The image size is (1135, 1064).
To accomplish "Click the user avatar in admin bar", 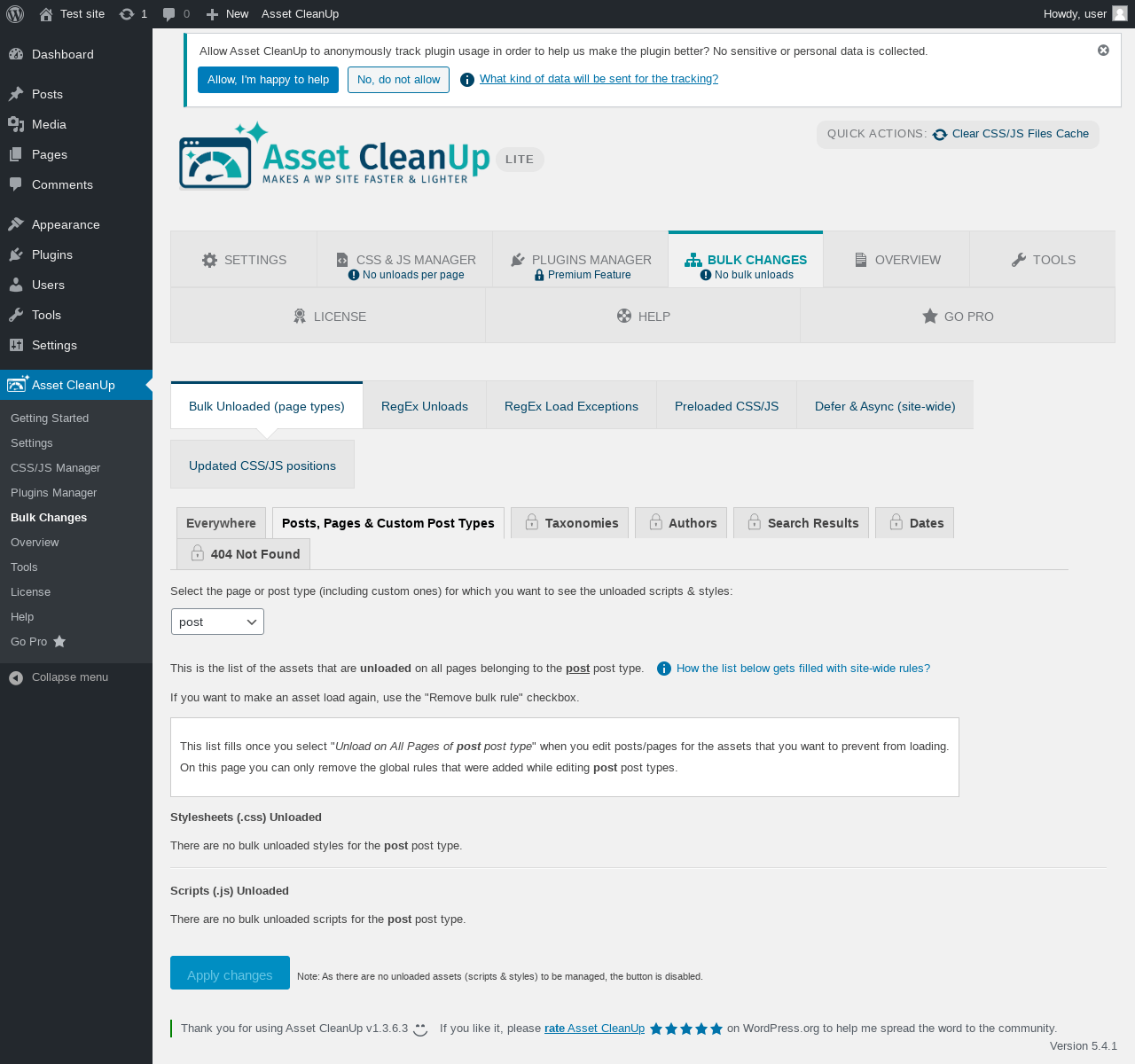I will click(1120, 13).
